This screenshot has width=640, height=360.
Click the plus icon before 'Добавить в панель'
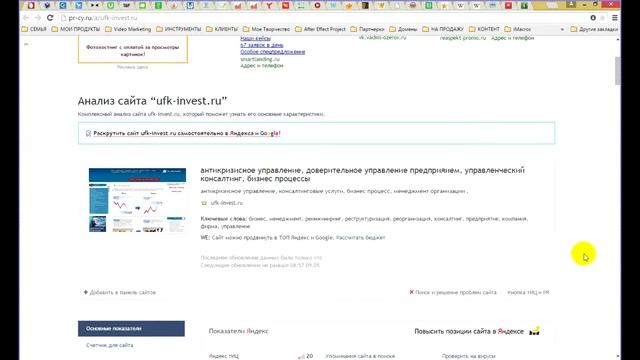(x=86, y=292)
